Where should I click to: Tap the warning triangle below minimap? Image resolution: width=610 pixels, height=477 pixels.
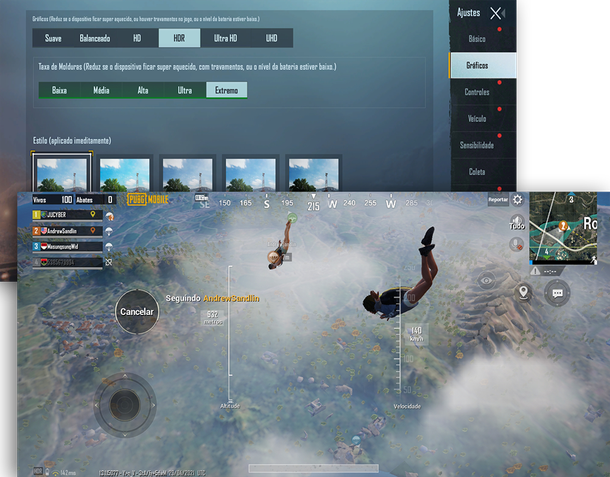tap(536, 271)
